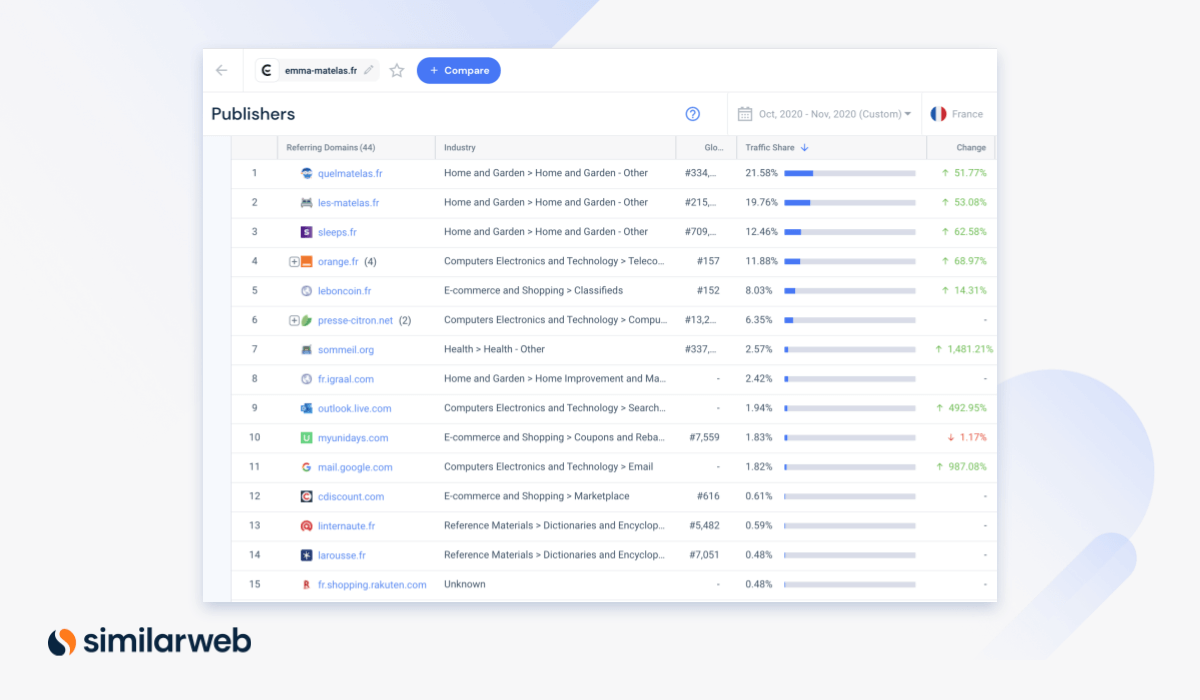Open the help question mark icon
The image size is (1200, 700).
click(692, 114)
